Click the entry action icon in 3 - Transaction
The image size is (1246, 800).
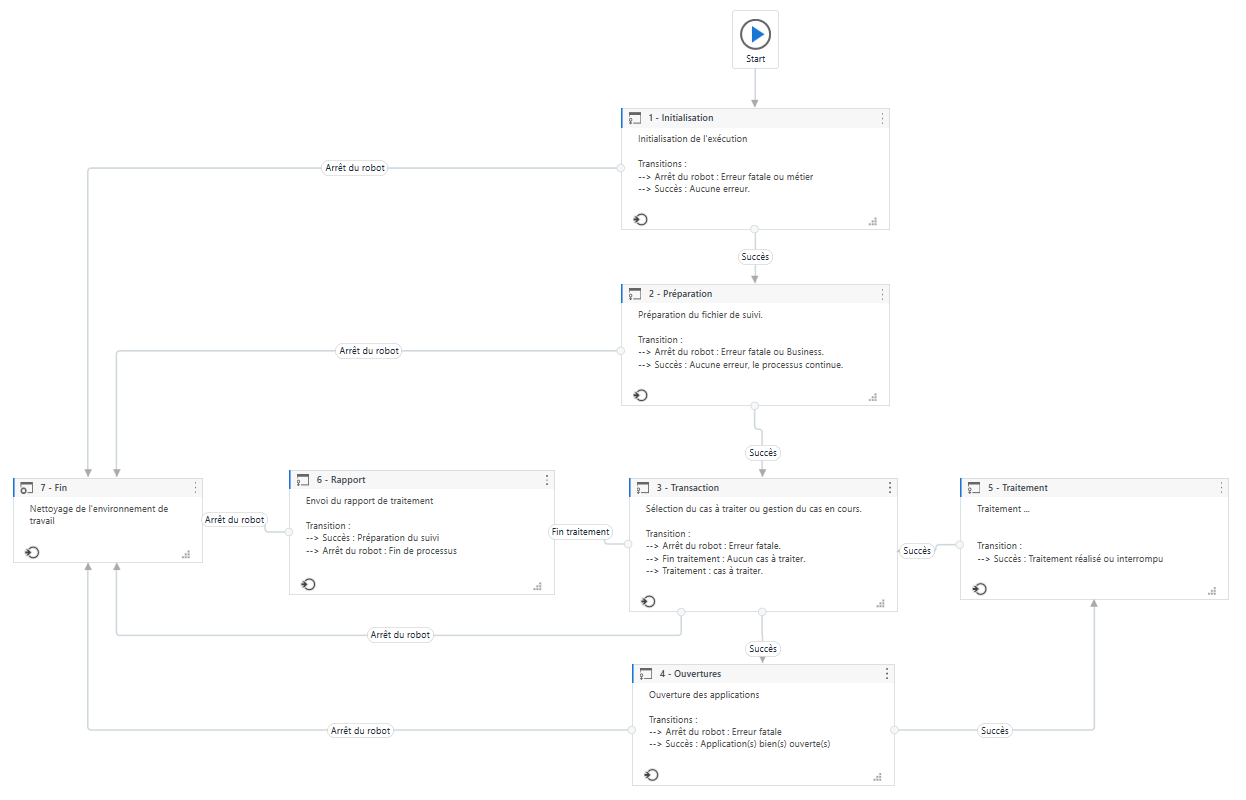click(648, 601)
